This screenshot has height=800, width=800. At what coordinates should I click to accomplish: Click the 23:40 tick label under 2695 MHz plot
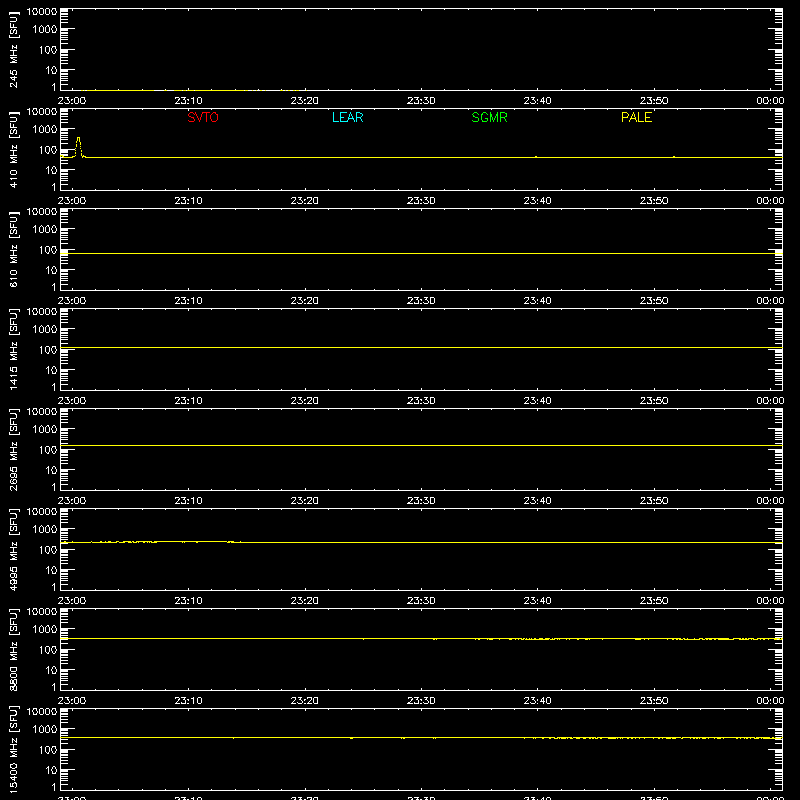click(537, 501)
